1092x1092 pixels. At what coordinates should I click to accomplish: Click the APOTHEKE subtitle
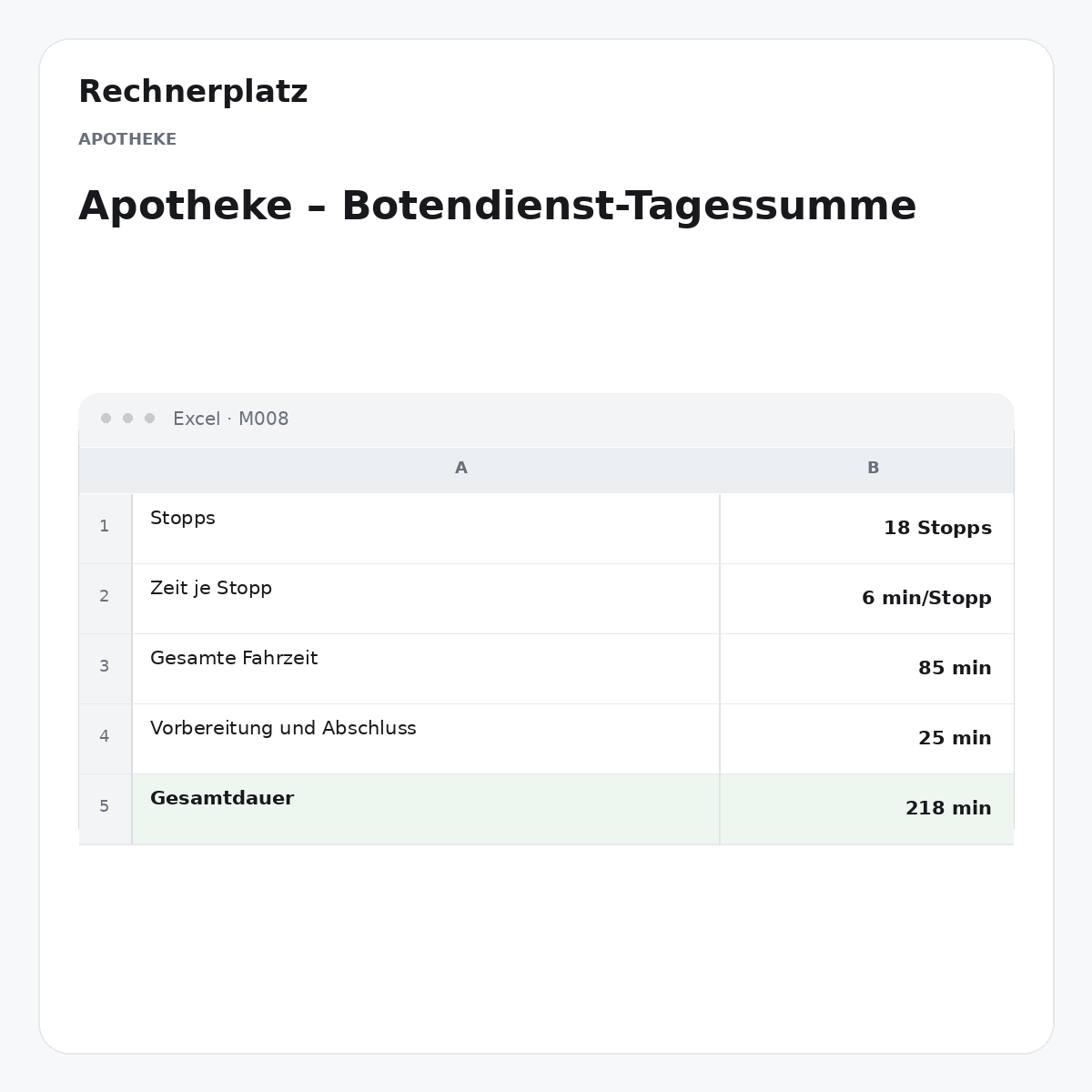[x=127, y=139]
